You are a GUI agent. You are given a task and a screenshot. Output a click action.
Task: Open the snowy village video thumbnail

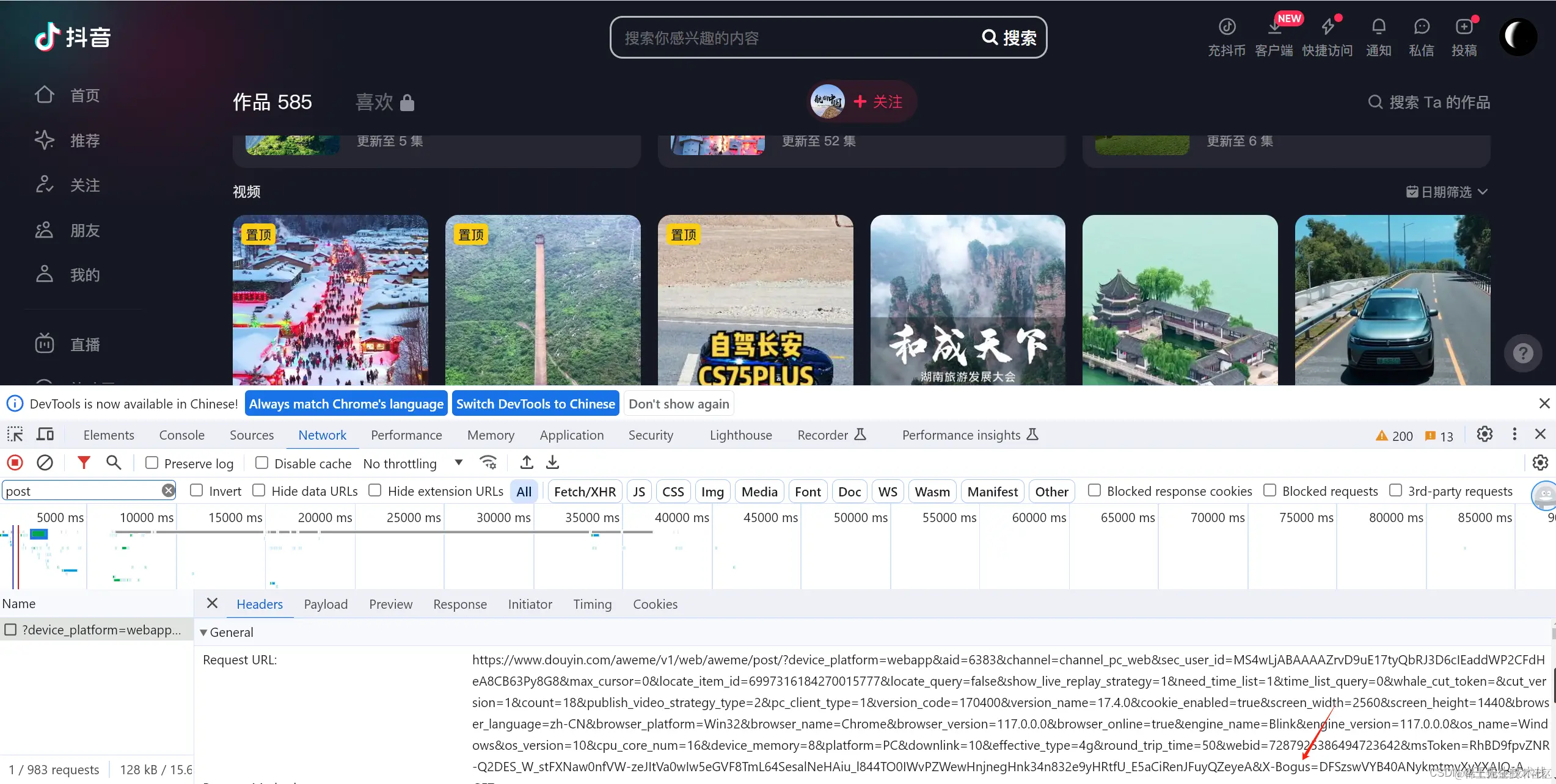coord(330,300)
